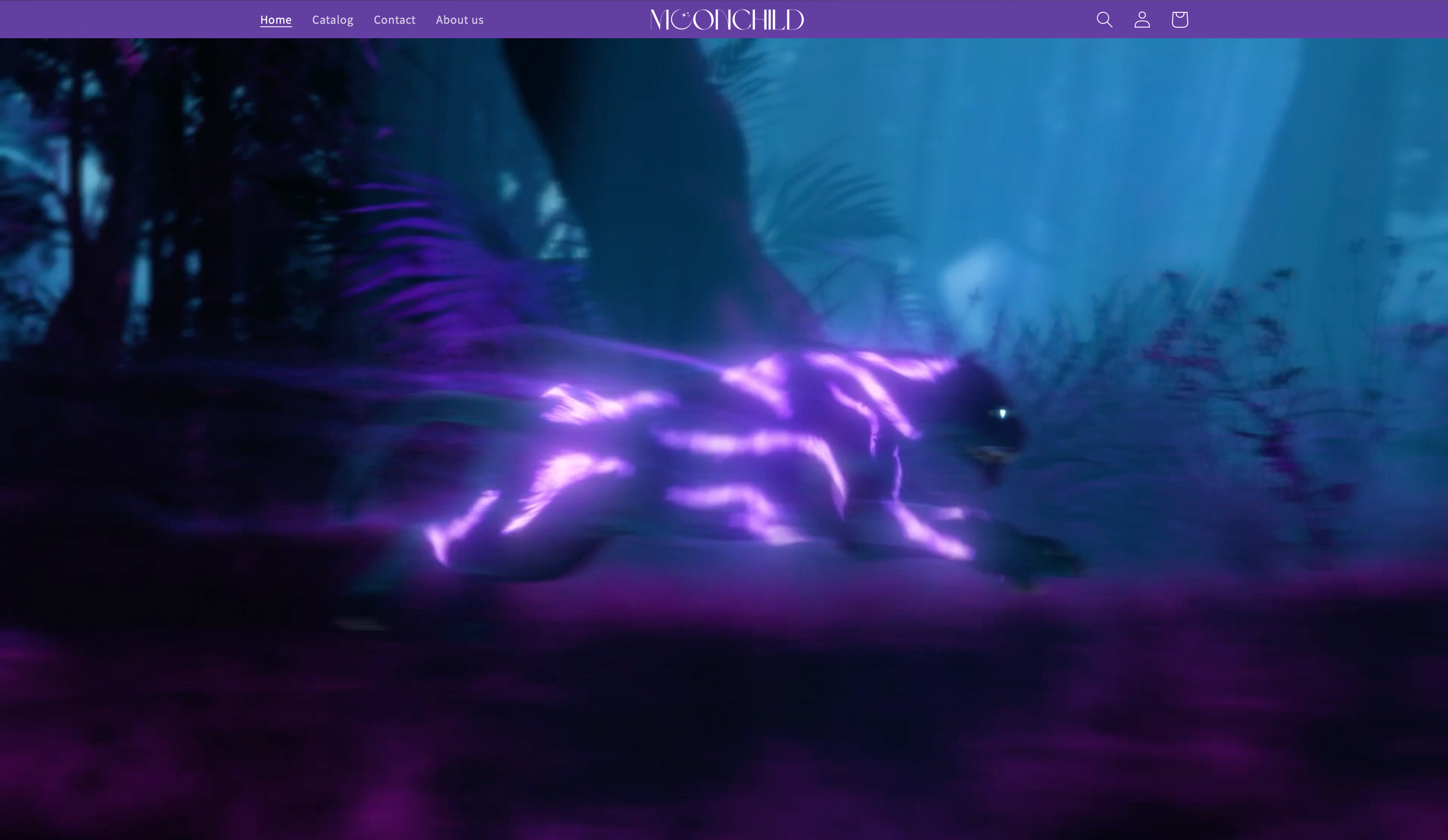Visit the About us page
The height and width of the screenshot is (840, 1448).
tap(459, 20)
